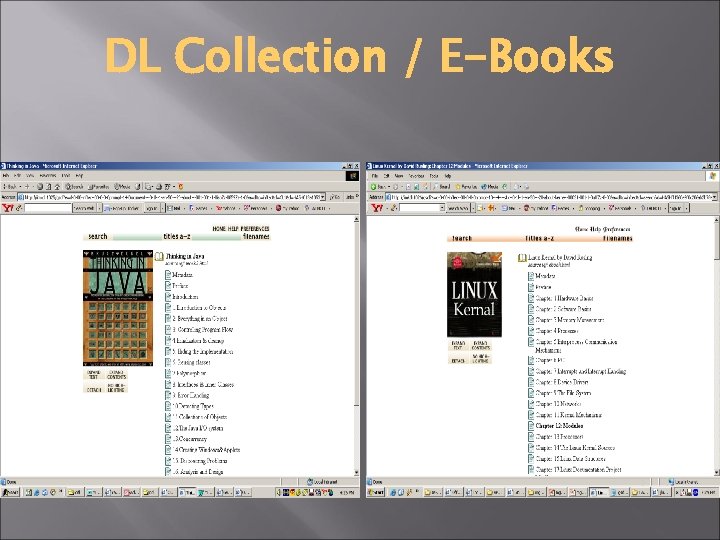The image size is (720, 540).
Task: Open Favorites menu in Thinking in Java window
Action: tap(48, 176)
